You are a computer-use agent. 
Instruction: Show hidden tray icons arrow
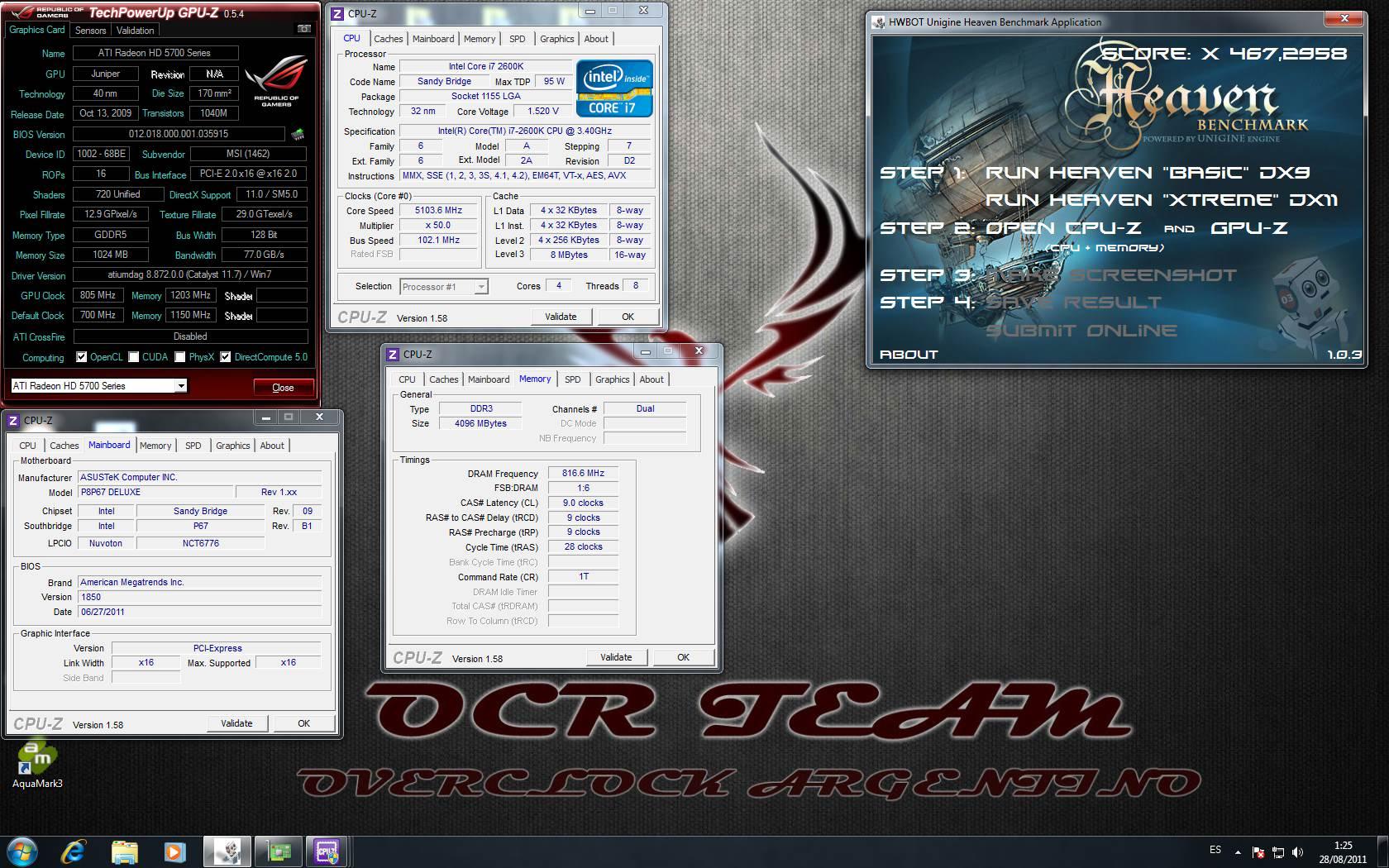coord(1238,851)
